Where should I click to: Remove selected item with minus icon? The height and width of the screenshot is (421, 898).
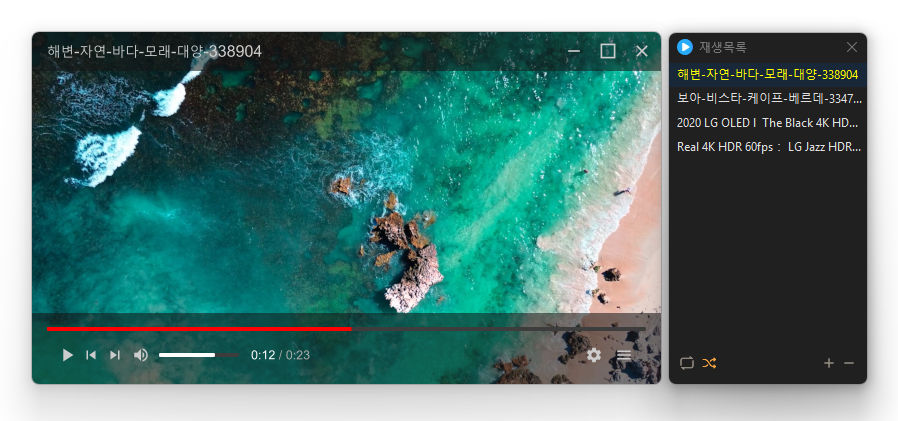[849, 363]
